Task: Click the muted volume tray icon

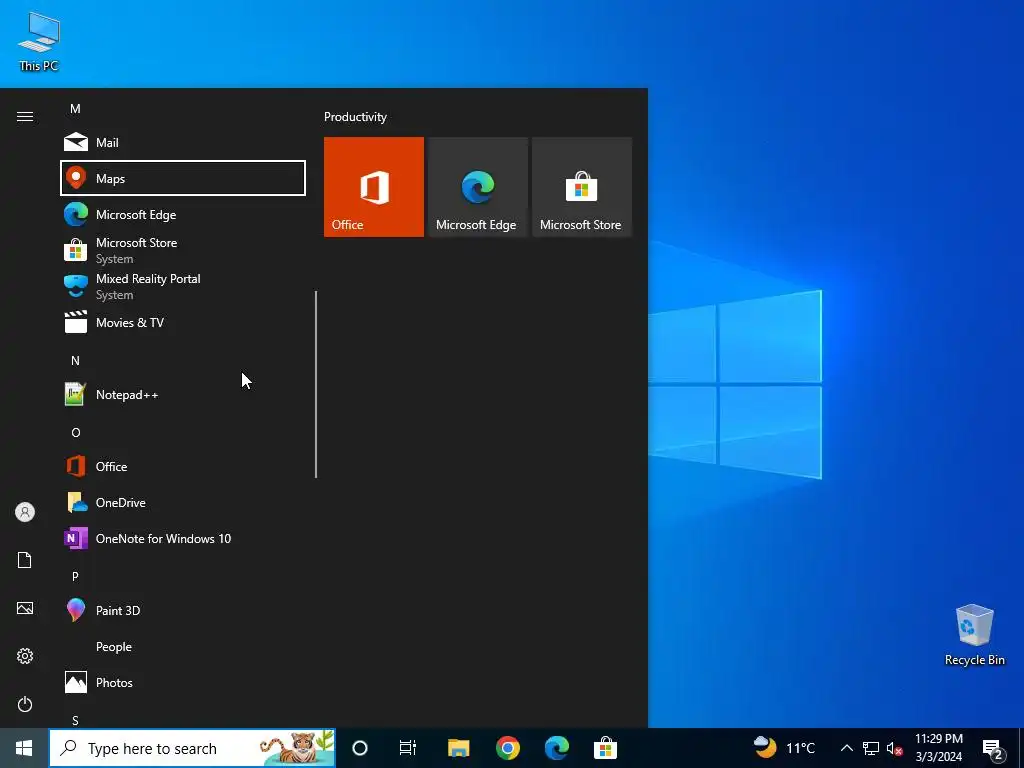Action: [x=894, y=748]
